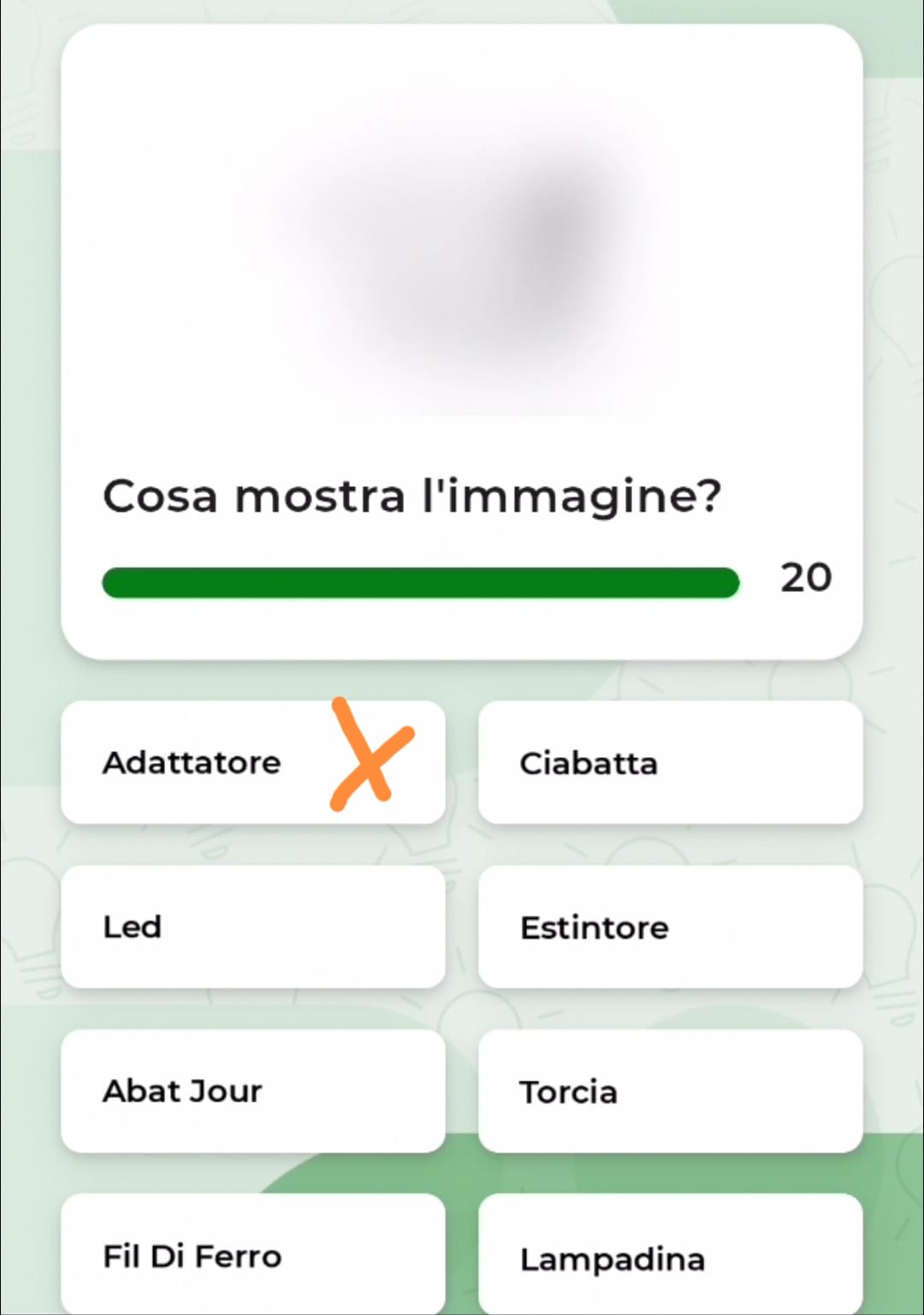Screen dimensions: 924x1315
Task: Choose the Abat Jour option
Action: click(252, 1091)
